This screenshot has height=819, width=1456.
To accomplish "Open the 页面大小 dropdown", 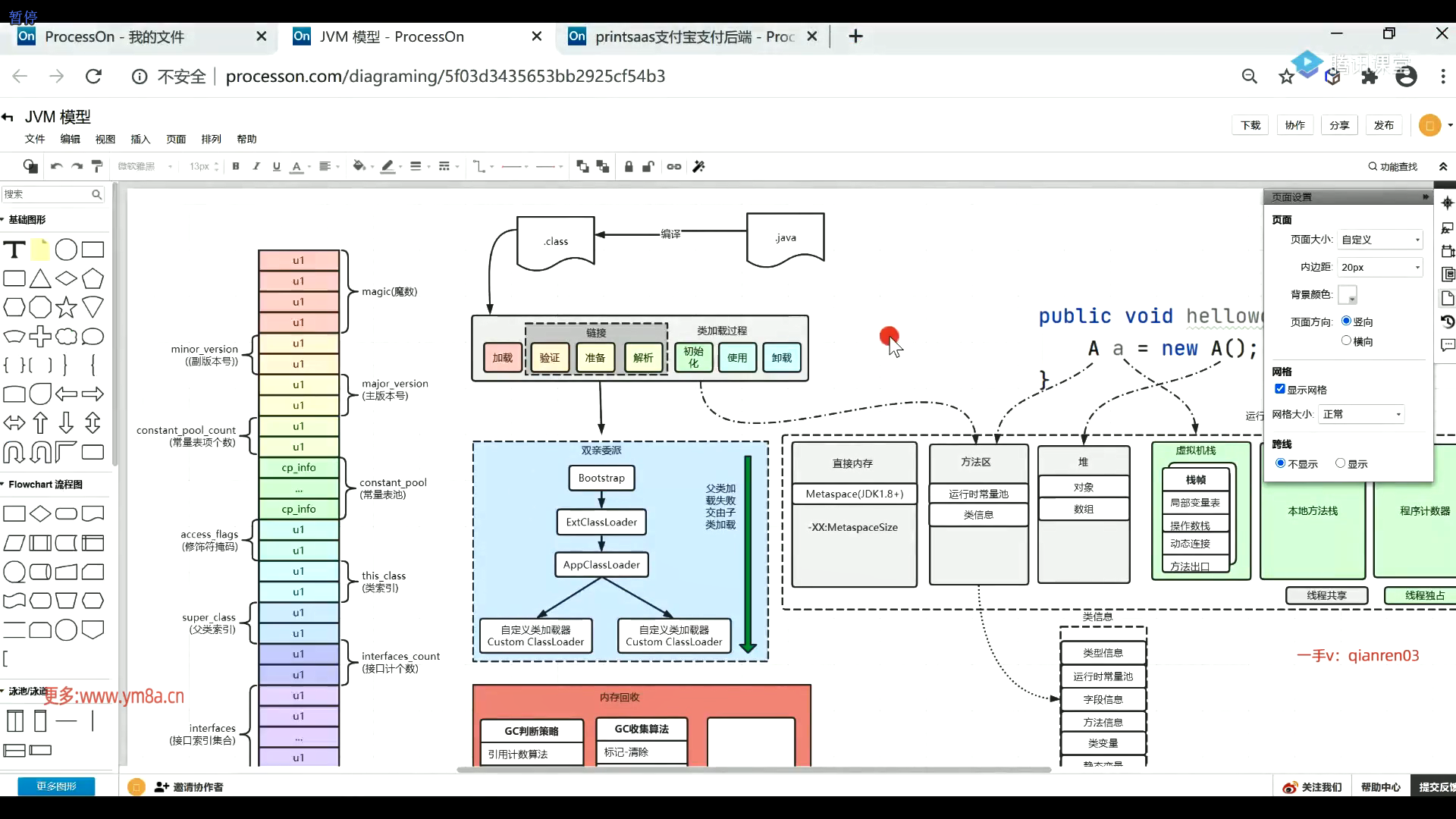I will [1380, 240].
